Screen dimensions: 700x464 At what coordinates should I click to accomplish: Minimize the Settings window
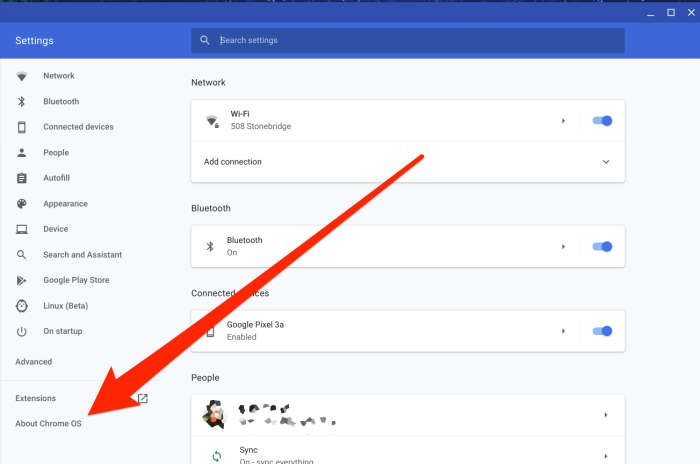pos(650,13)
